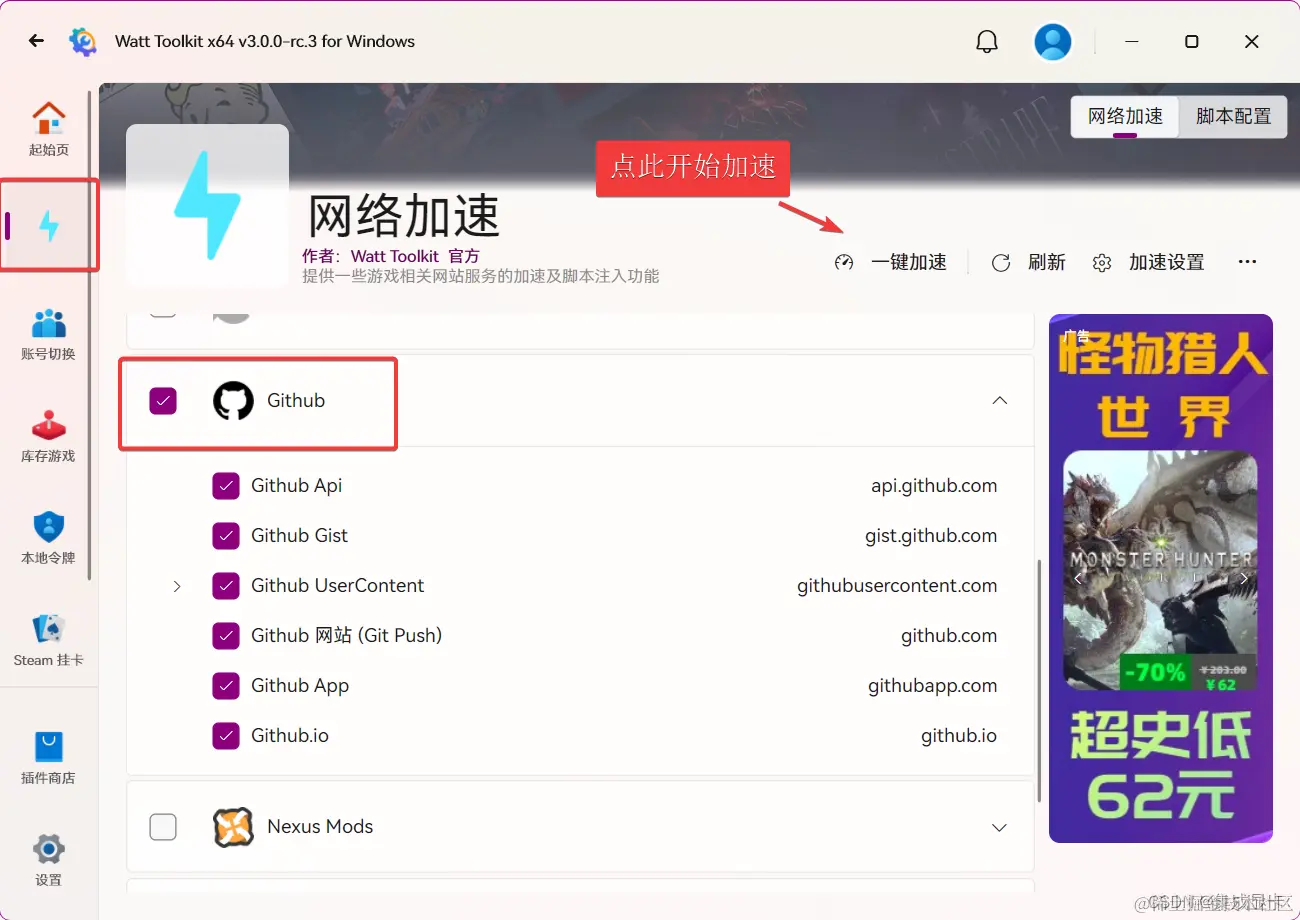Uncheck the Github acceleration checkbox

163,400
